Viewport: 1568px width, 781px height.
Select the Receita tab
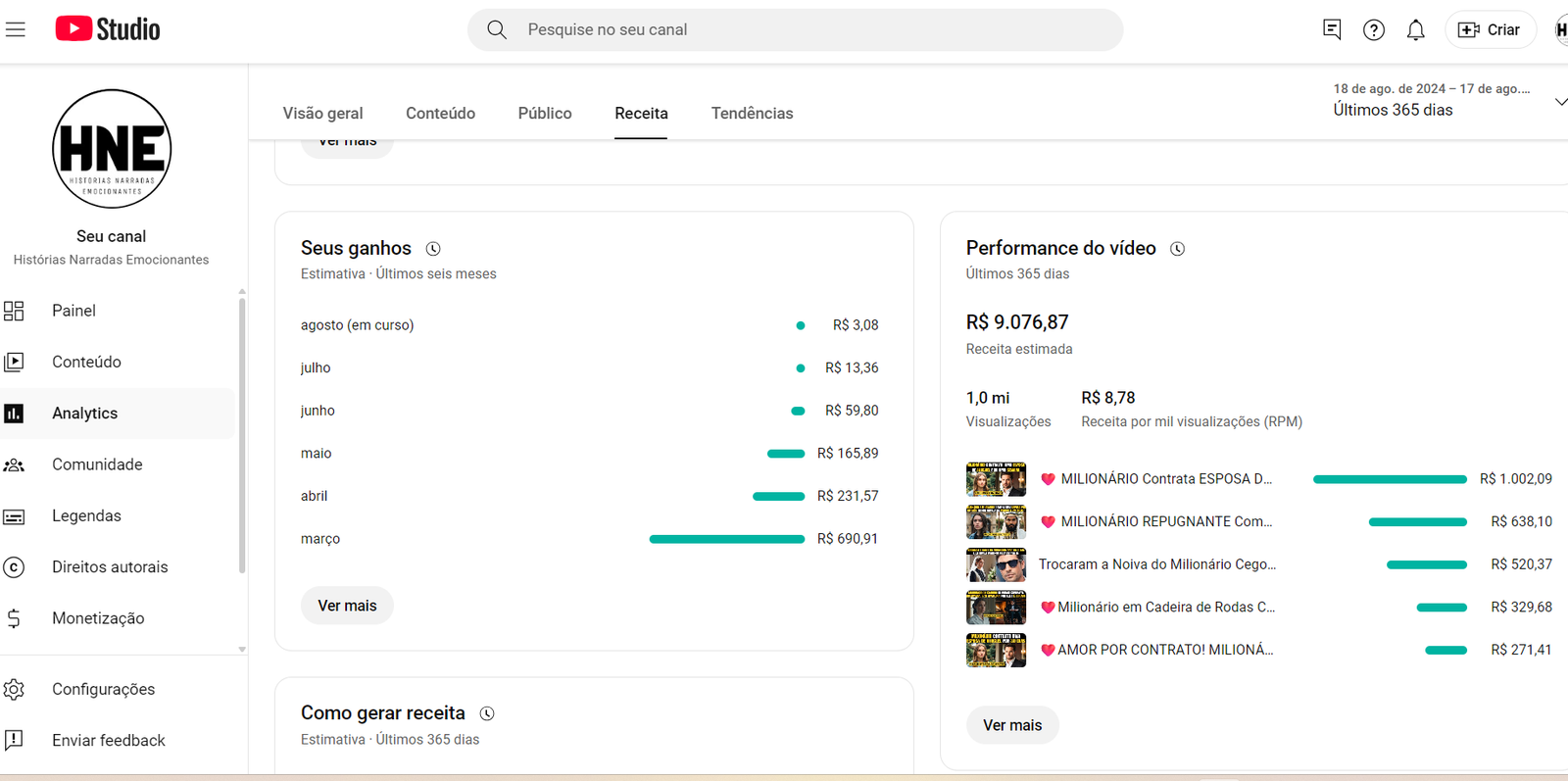coord(642,113)
